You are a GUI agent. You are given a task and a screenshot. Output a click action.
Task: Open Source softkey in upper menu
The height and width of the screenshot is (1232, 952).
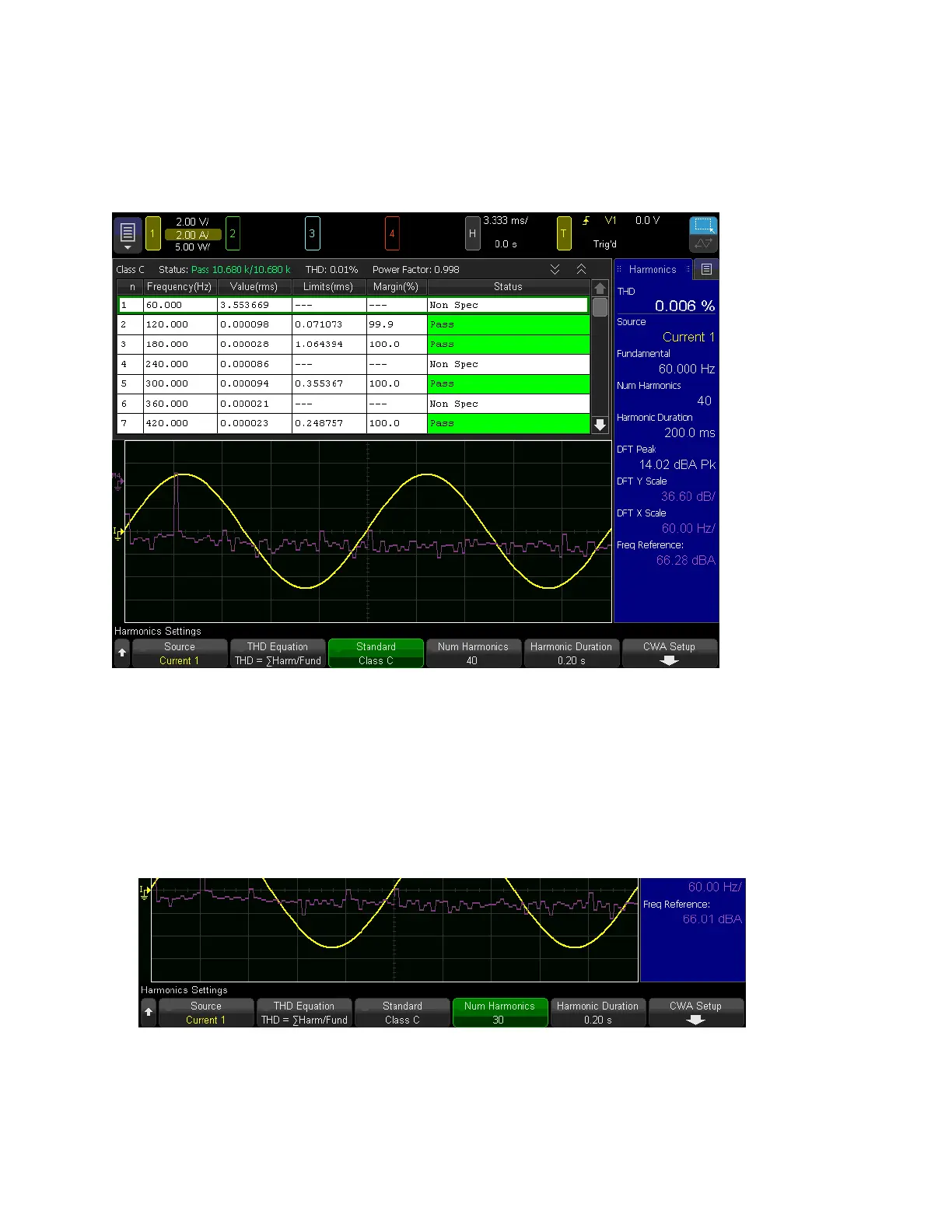point(180,653)
